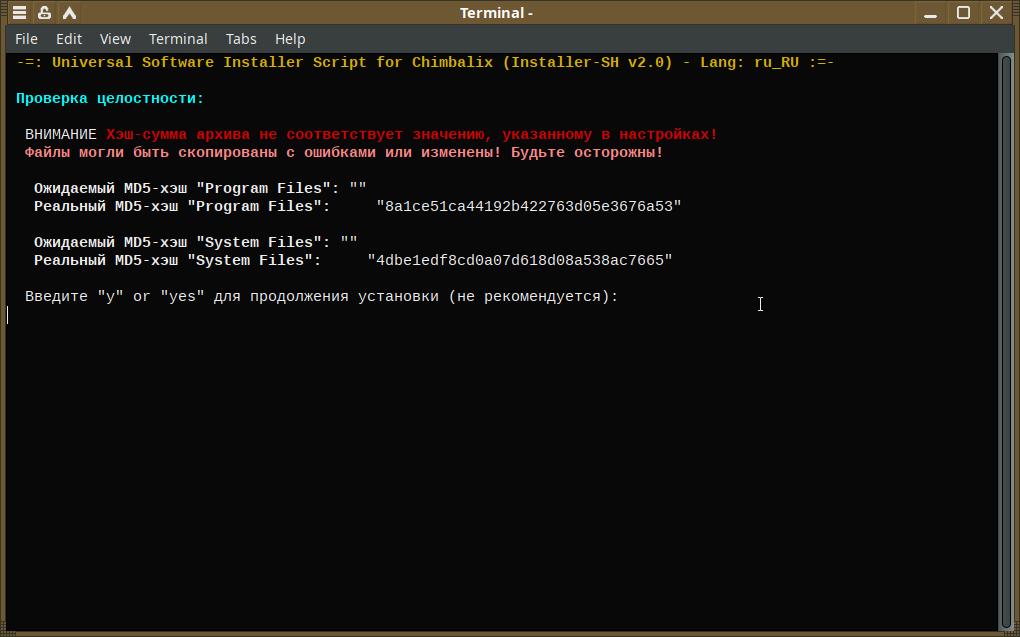
Task: Click the empty input line below the prompt
Action: point(300,315)
